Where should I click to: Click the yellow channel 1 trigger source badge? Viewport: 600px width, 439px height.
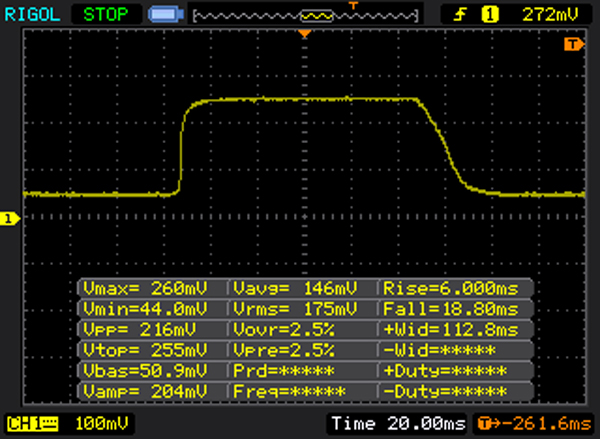(490, 15)
